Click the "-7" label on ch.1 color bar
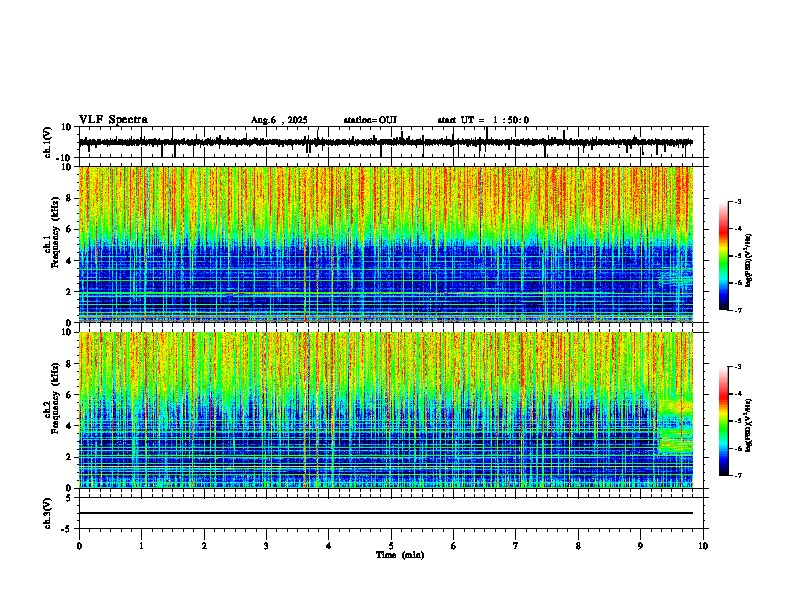Screen dimensions: 792x612 pyautogui.click(x=738, y=310)
